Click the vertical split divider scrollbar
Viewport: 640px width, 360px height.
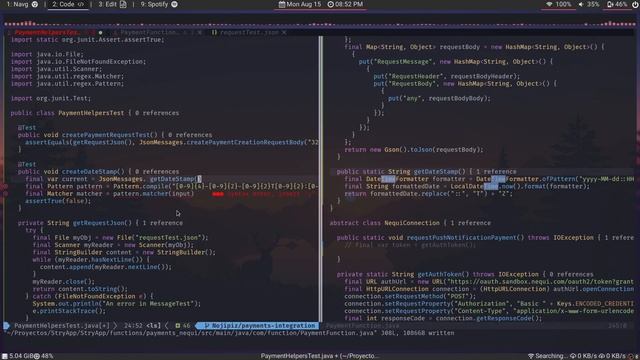coord(321,179)
